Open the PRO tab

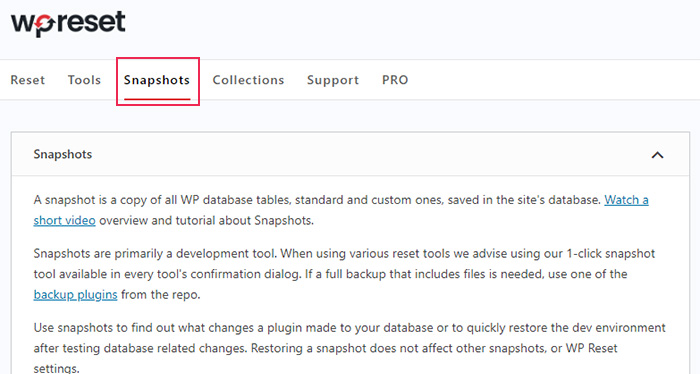coord(395,80)
